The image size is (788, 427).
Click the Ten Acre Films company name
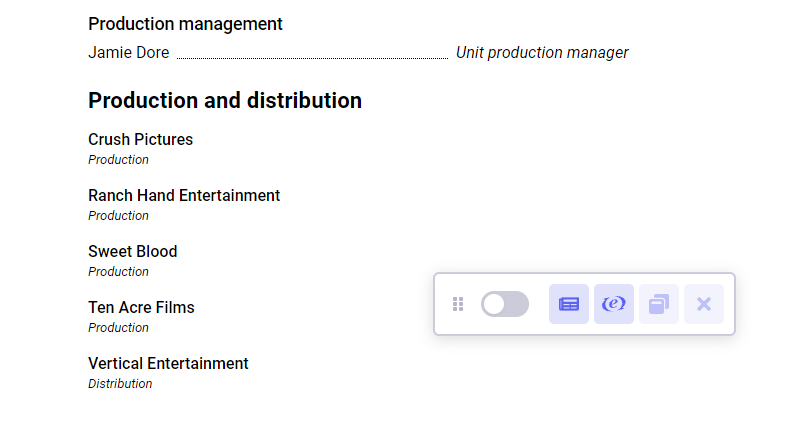pyautogui.click(x=141, y=307)
